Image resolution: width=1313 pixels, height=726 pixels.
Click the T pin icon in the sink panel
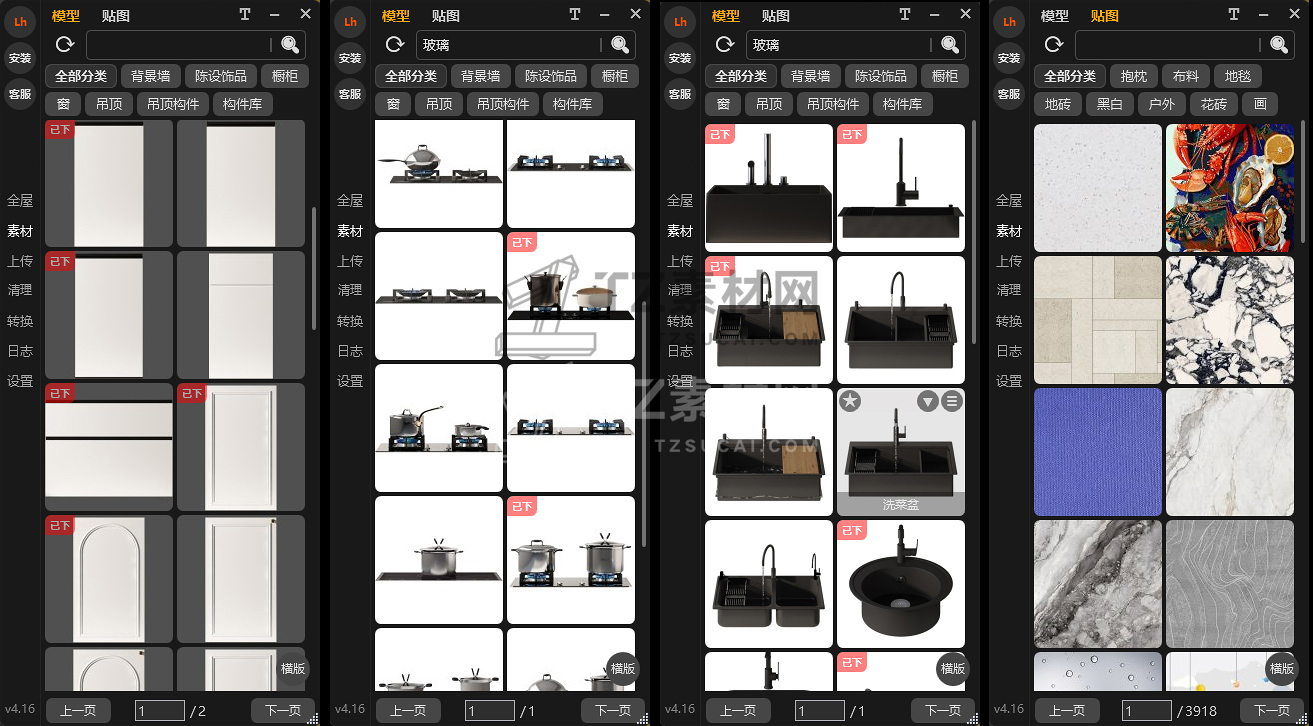pyautogui.click(x=905, y=14)
